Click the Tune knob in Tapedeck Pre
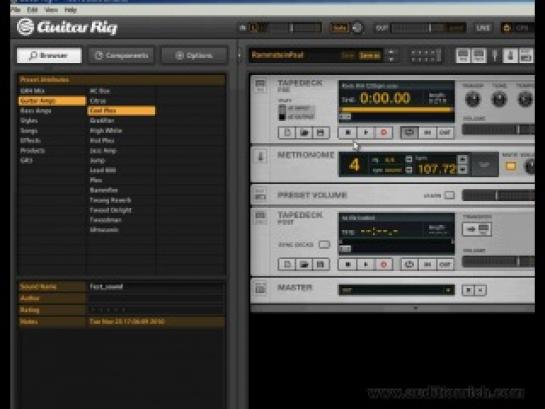Viewport: 545px width, 409px height. click(x=499, y=99)
